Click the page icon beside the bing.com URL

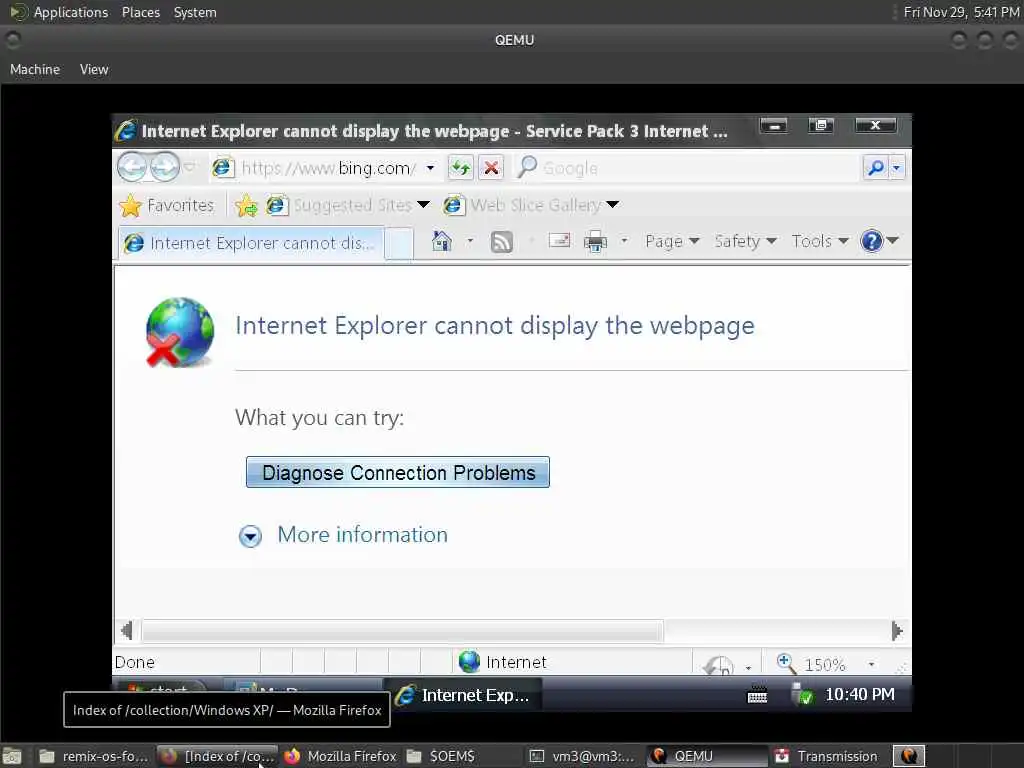[x=222, y=168]
